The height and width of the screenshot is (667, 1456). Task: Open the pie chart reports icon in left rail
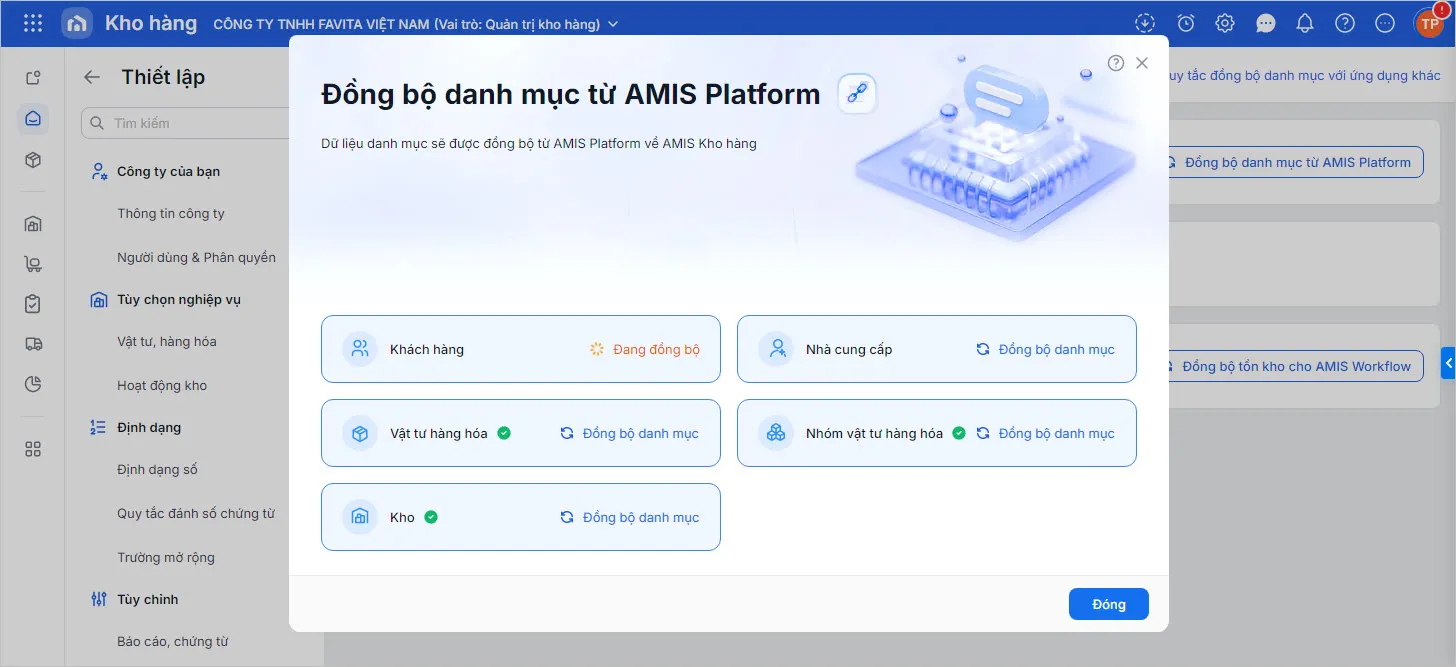tap(33, 384)
